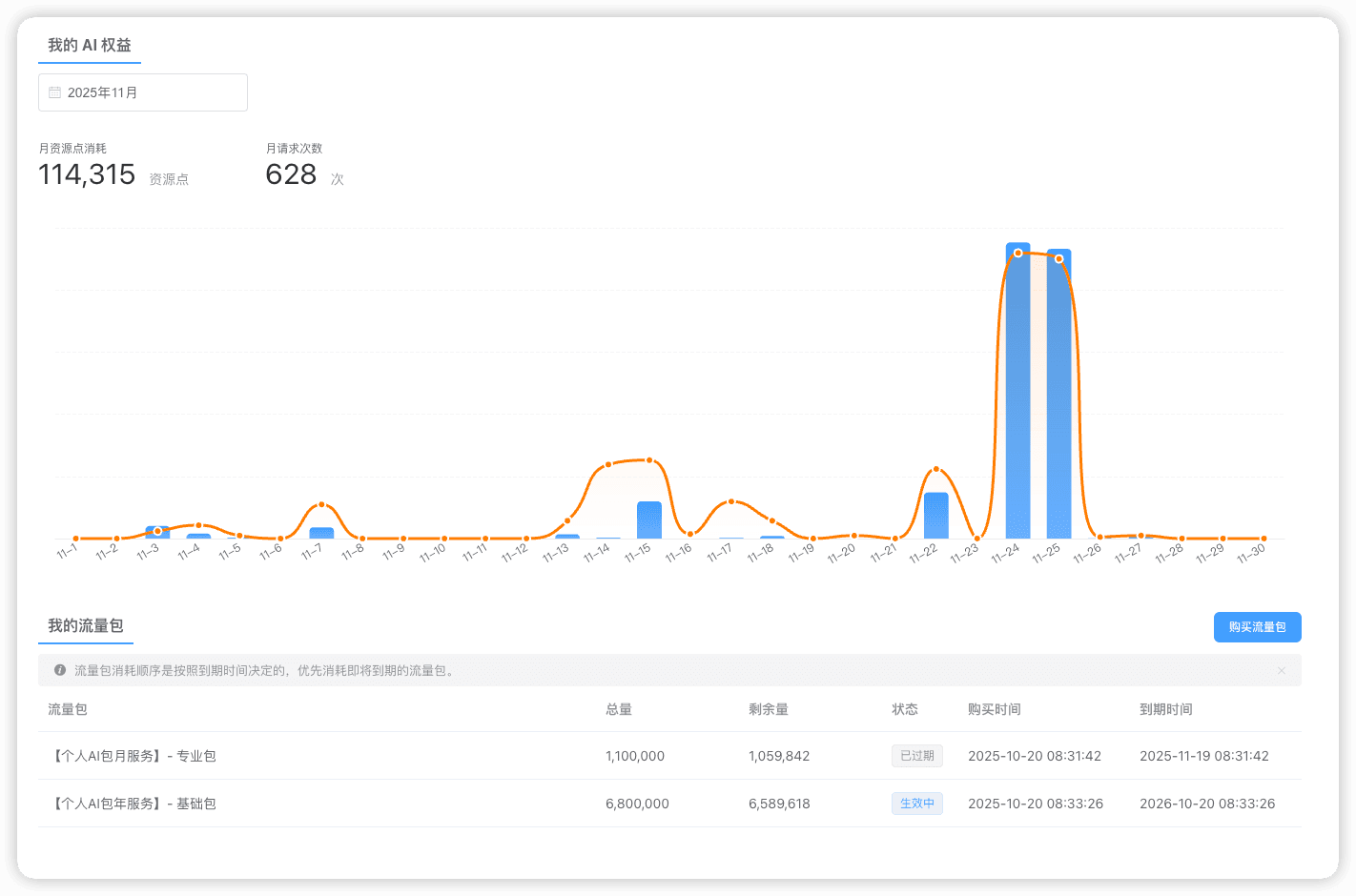The height and width of the screenshot is (896, 1356).
Task: Click the 购买时间 column header
Action: [x=995, y=709]
